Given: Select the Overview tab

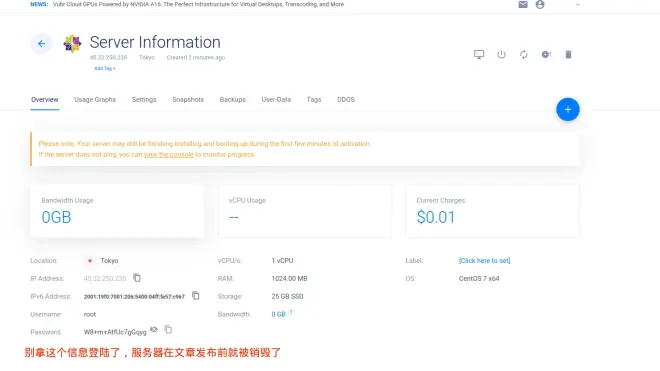Looking at the screenshot, I should coord(45,99).
